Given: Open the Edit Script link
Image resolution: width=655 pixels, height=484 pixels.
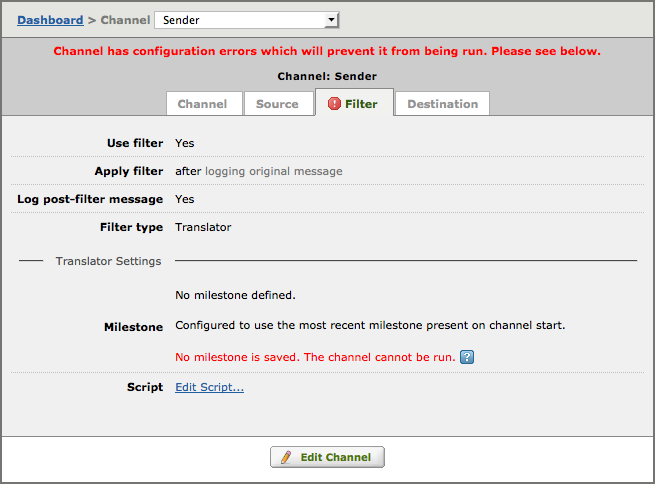Looking at the screenshot, I should 209,387.
